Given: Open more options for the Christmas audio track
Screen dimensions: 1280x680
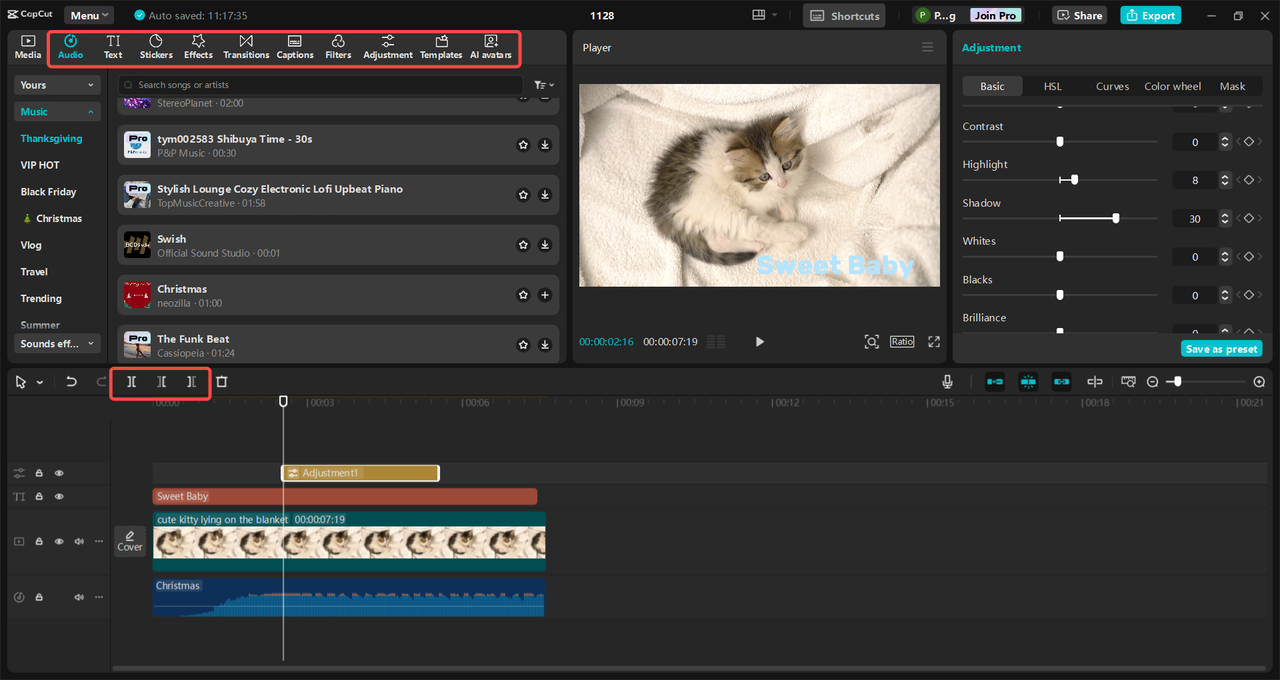Looking at the screenshot, I should [99, 597].
